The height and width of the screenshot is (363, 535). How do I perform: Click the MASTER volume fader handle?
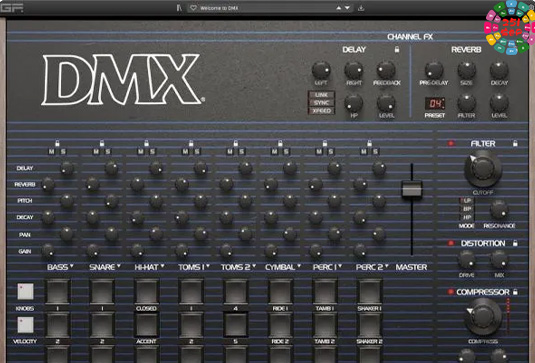[x=412, y=189]
